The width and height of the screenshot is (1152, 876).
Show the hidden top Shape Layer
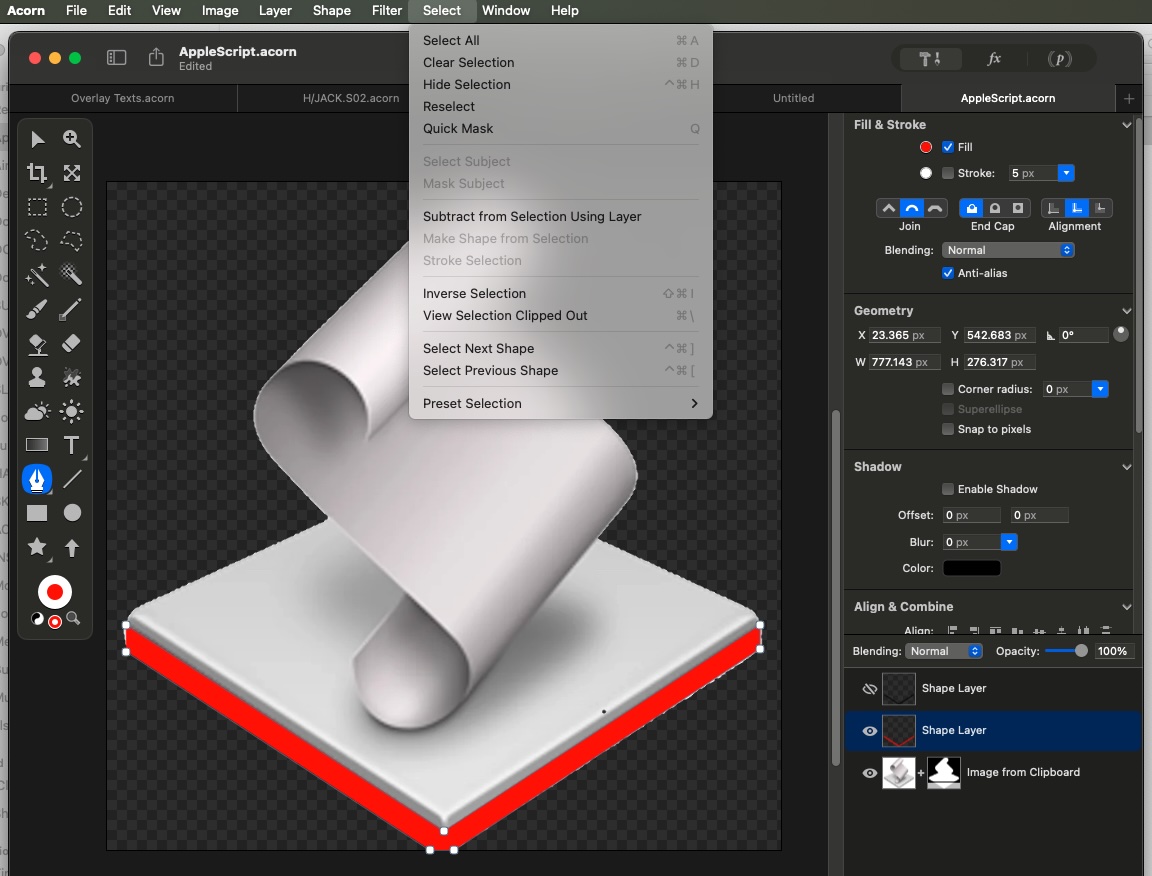point(869,689)
